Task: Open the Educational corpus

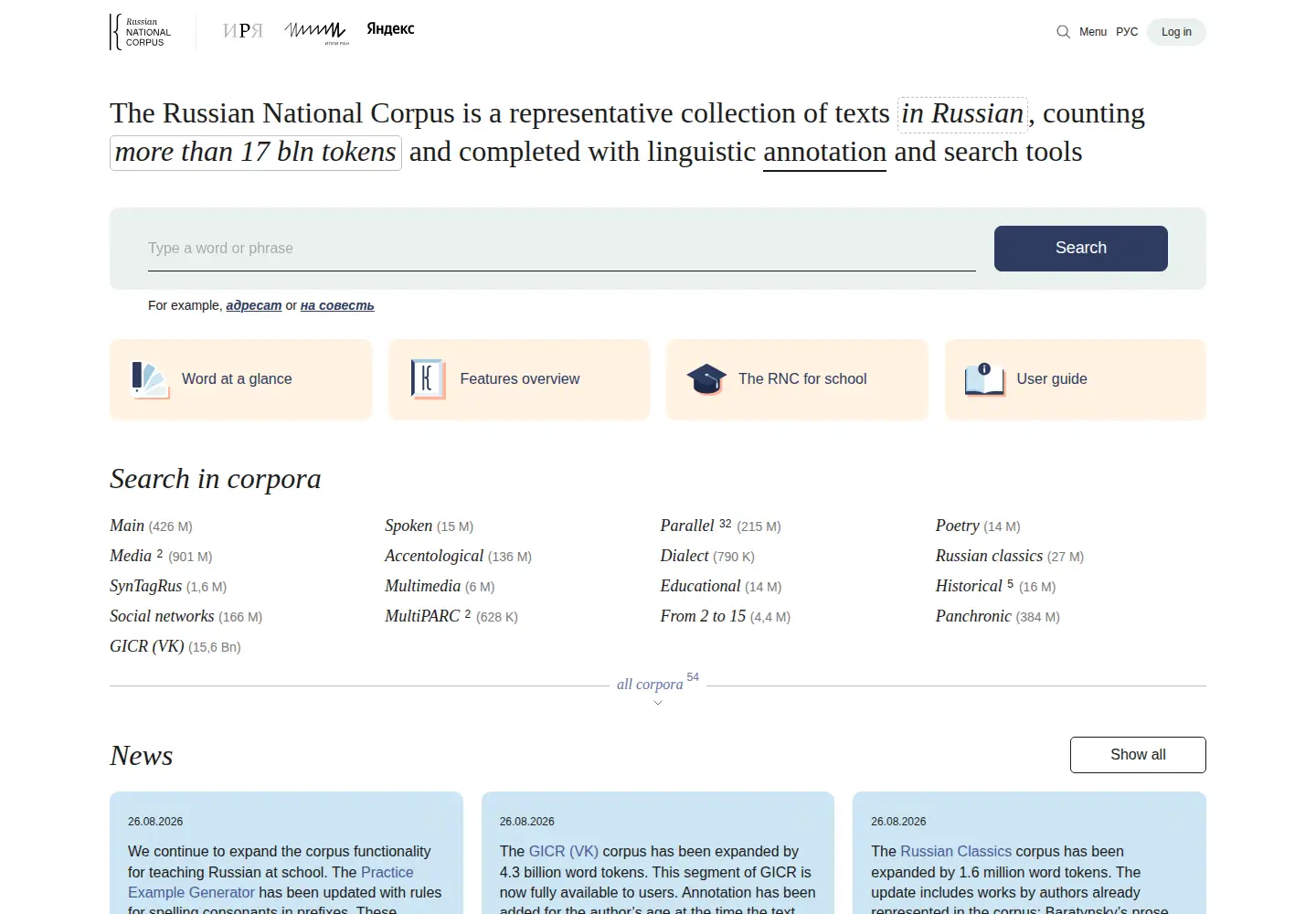Action: click(x=701, y=586)
